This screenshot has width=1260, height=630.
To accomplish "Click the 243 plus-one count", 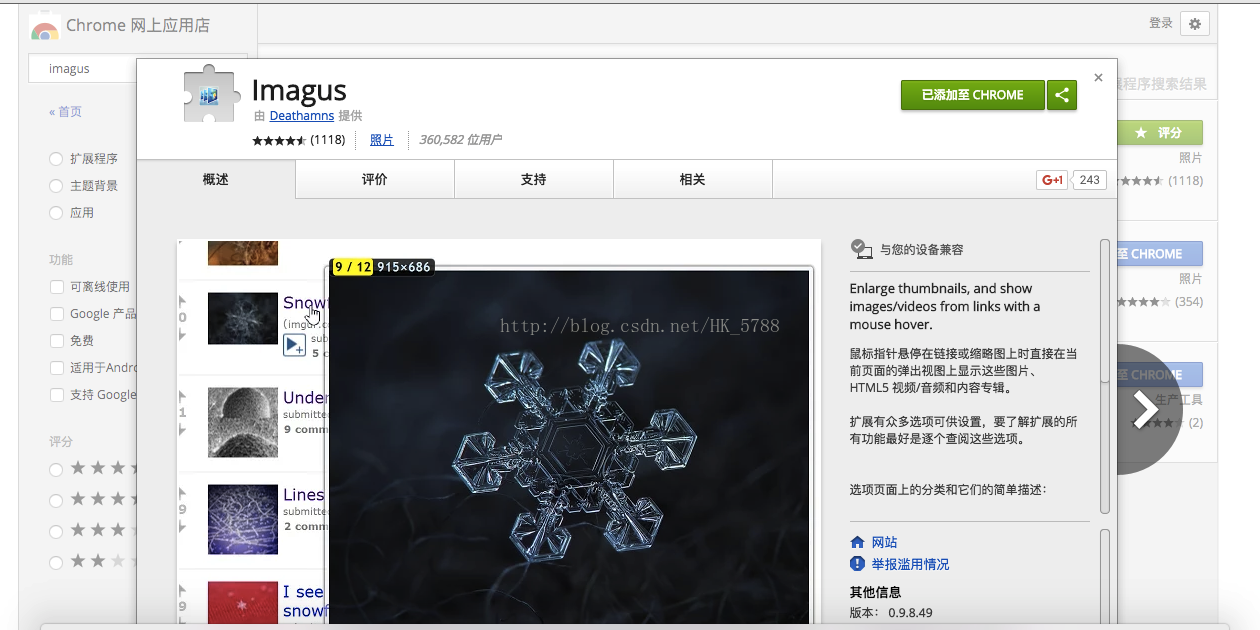I will pyautogui.click(x=1089, y=180).
